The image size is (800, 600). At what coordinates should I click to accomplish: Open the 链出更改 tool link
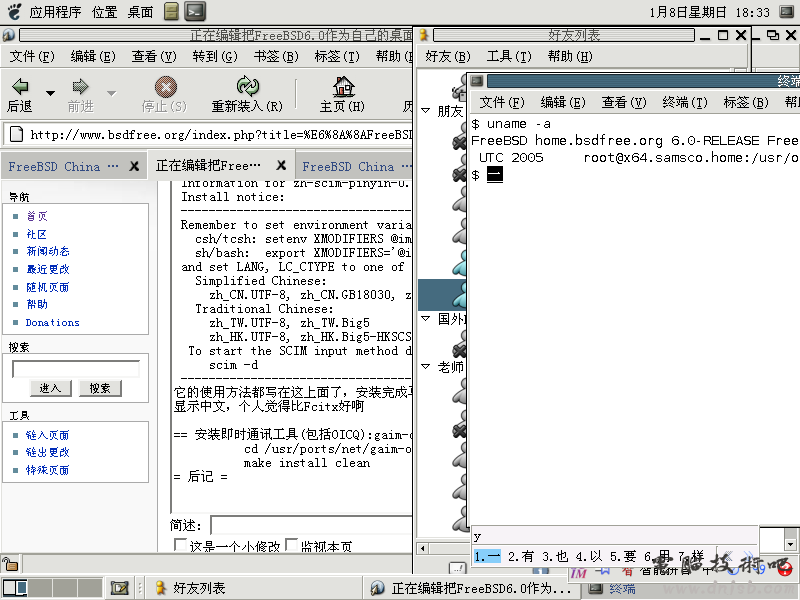click(x=47, y=452)
